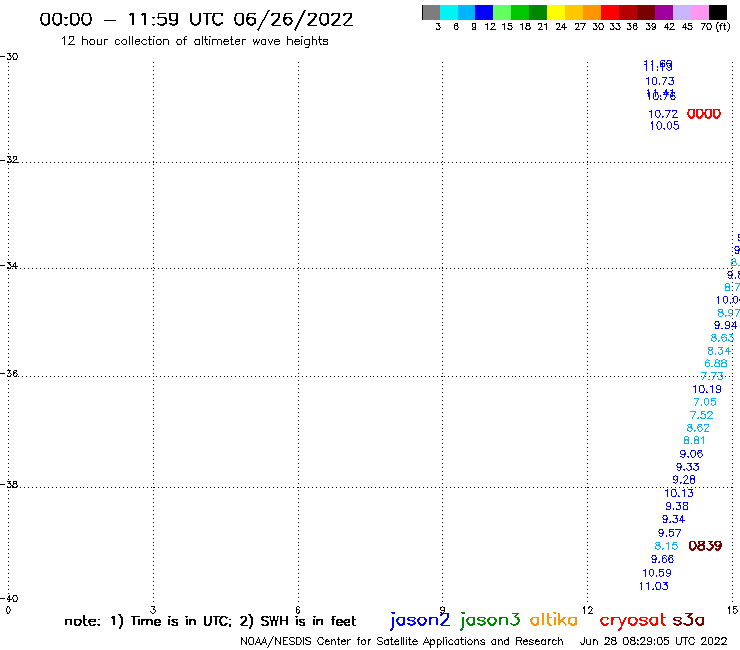Click the 10.05 wave height value
The image size is (740, 650).
pos(664,126)
